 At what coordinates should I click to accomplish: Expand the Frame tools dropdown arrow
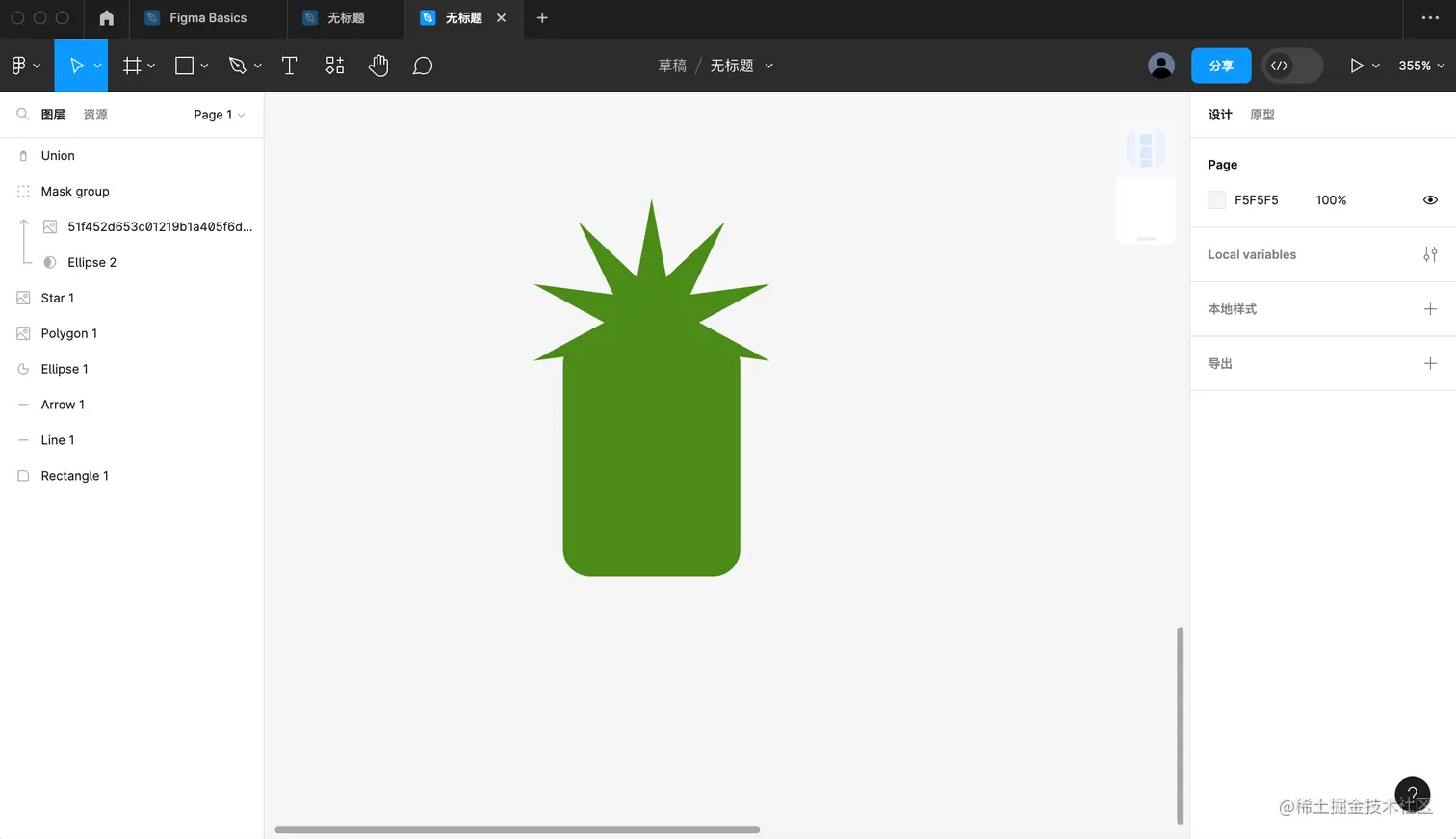click(x=151, y=66)
